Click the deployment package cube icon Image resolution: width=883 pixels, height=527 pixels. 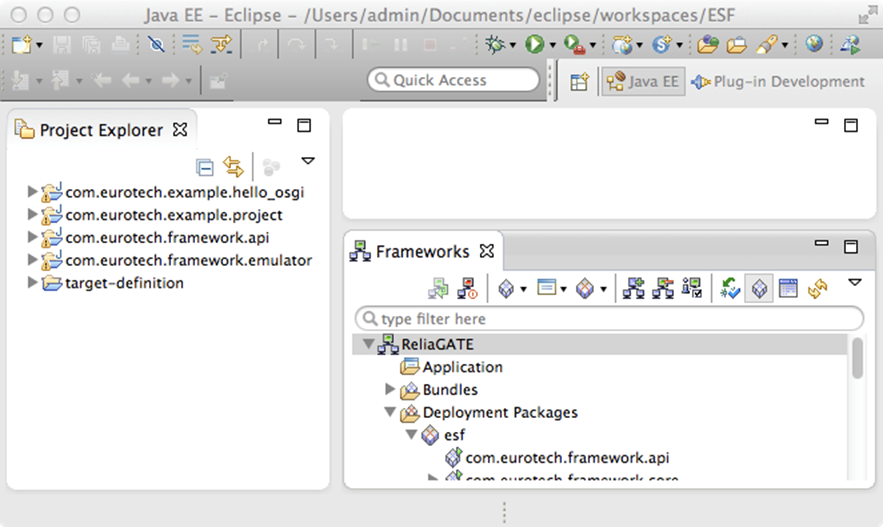coord(585,289)
